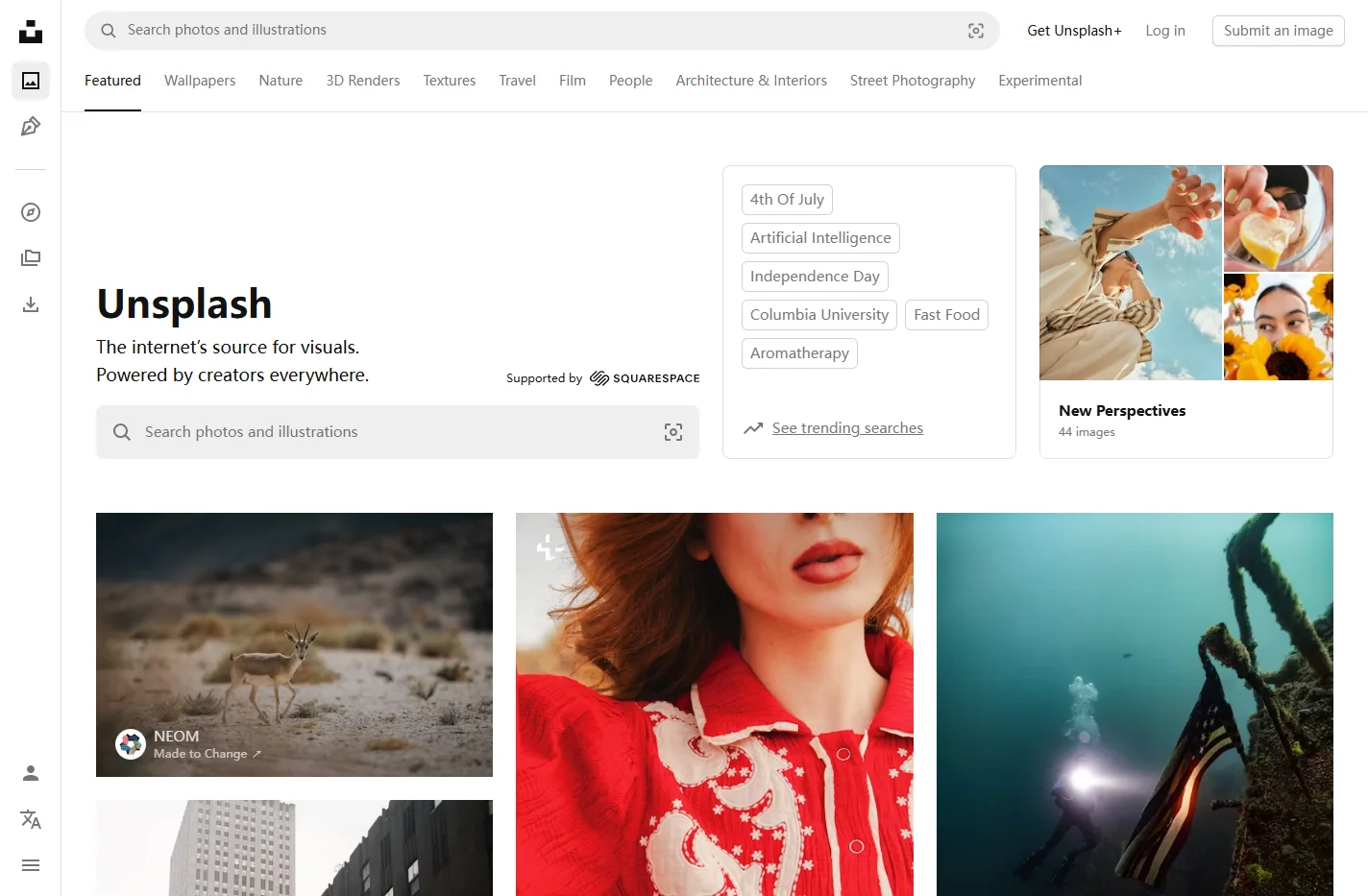Screen dimensions: 1368x896
Task: Click the NEOM avatar icon
Action: (131, 744)
